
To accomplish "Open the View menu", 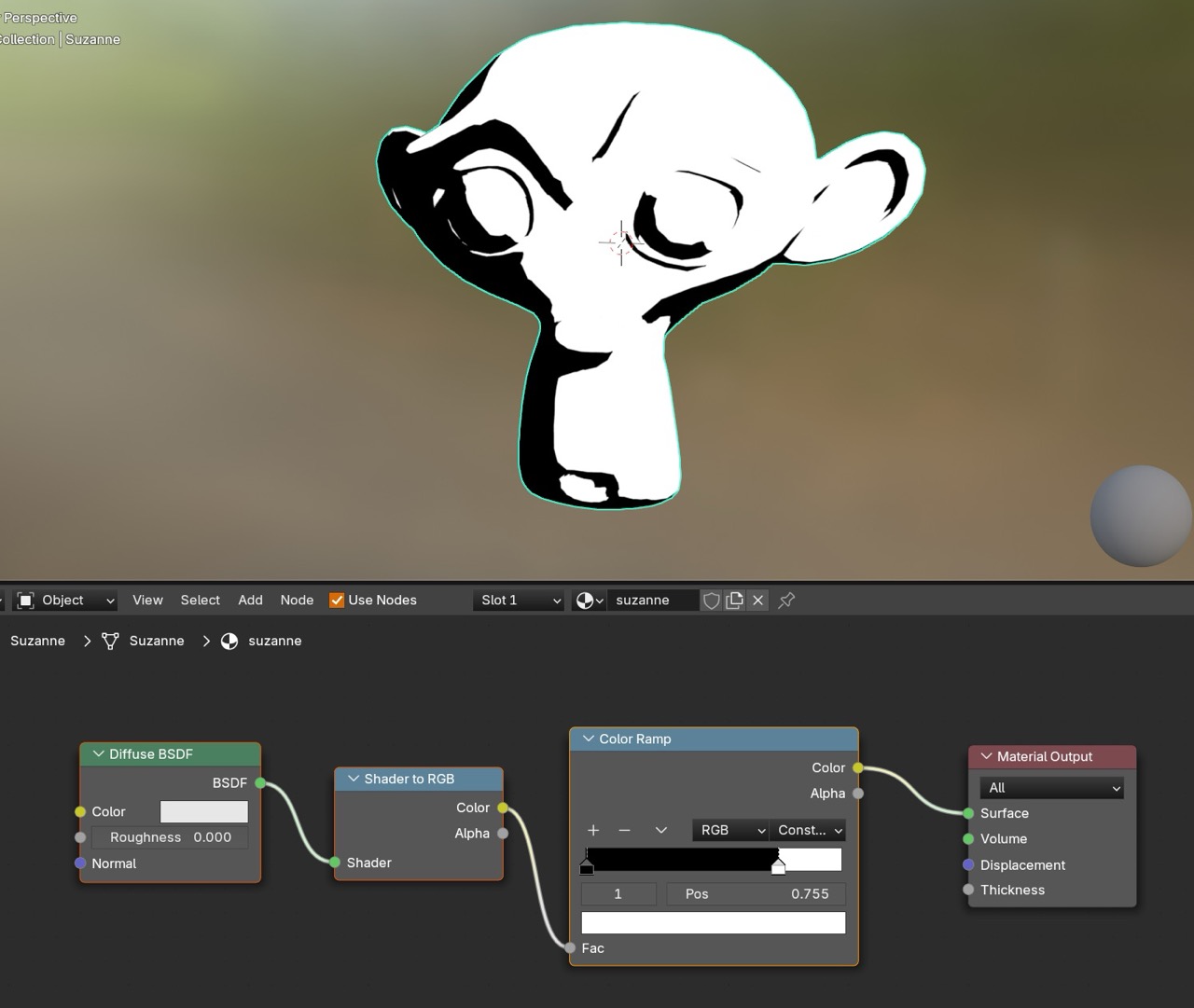I will tap(147, 601).
